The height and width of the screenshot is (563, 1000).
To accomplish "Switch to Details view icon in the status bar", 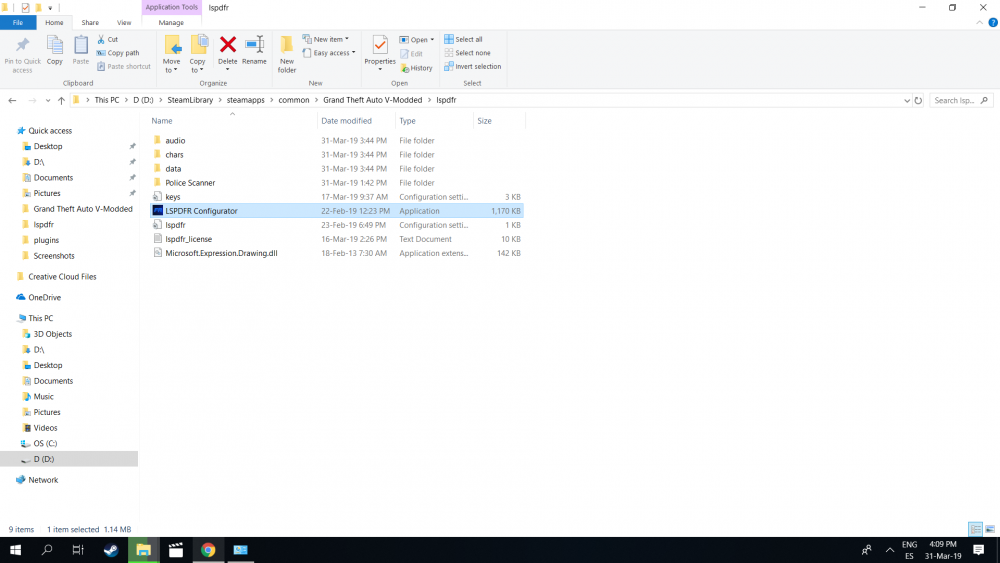I will coord(975,529).
